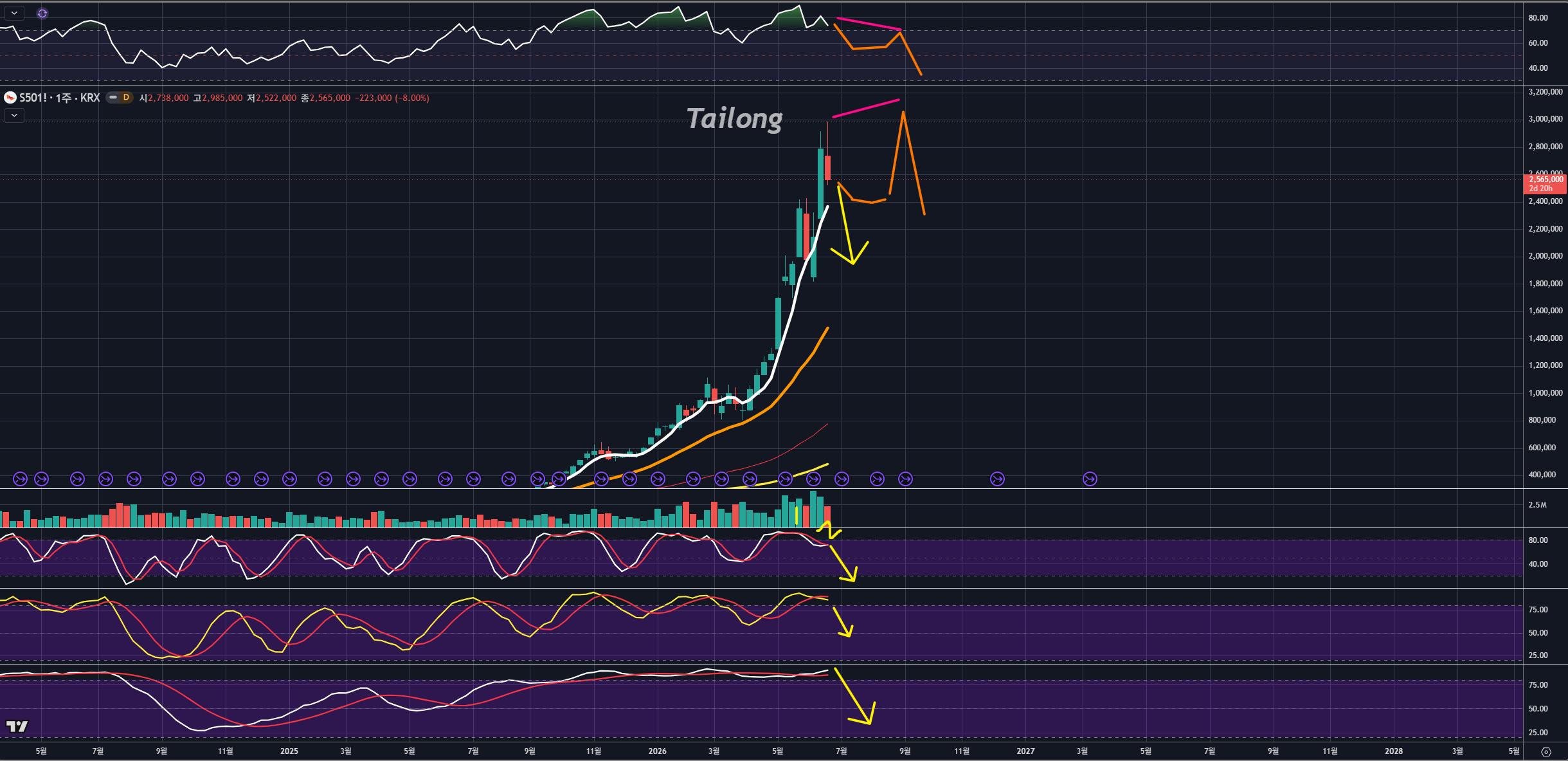1568x761 pixels.
Task: Click the 2026 year label on the time axis
Action: click(658, 751)
